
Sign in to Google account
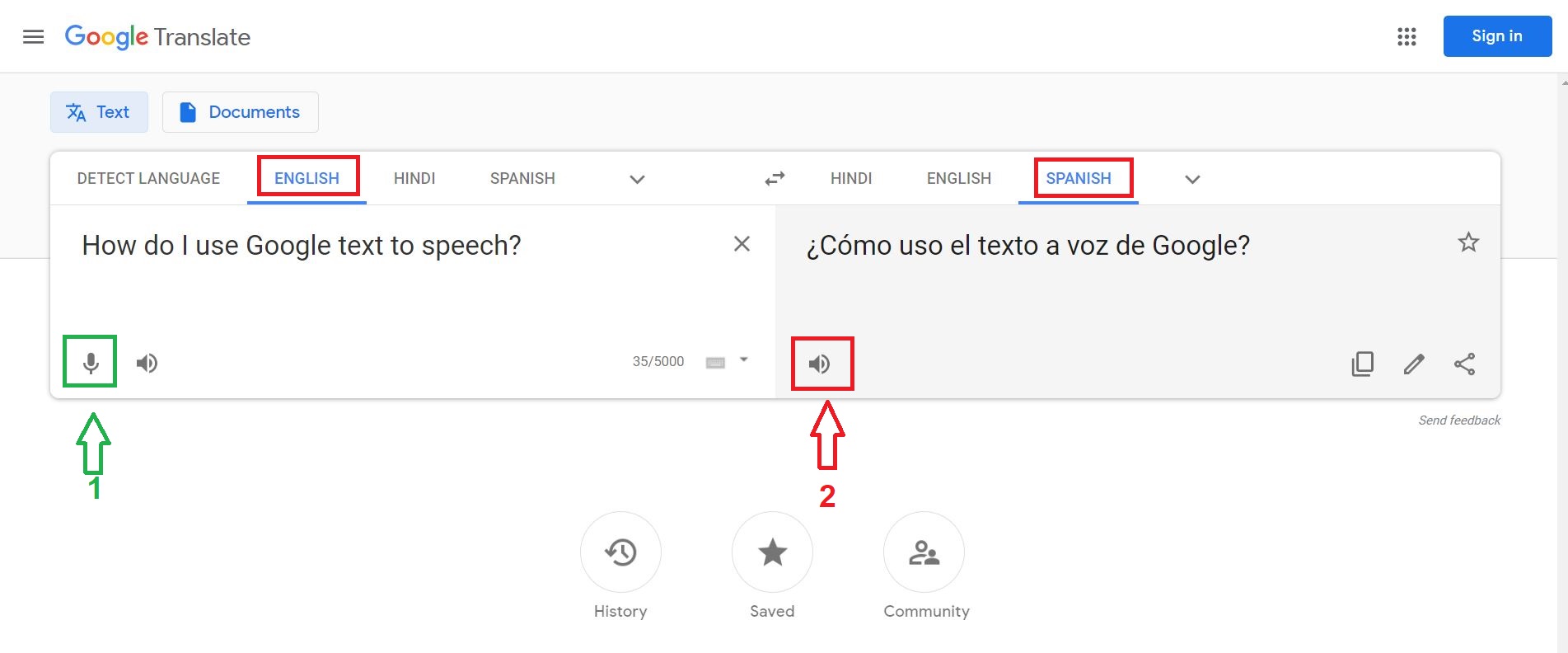click(x=1497, y=36)
